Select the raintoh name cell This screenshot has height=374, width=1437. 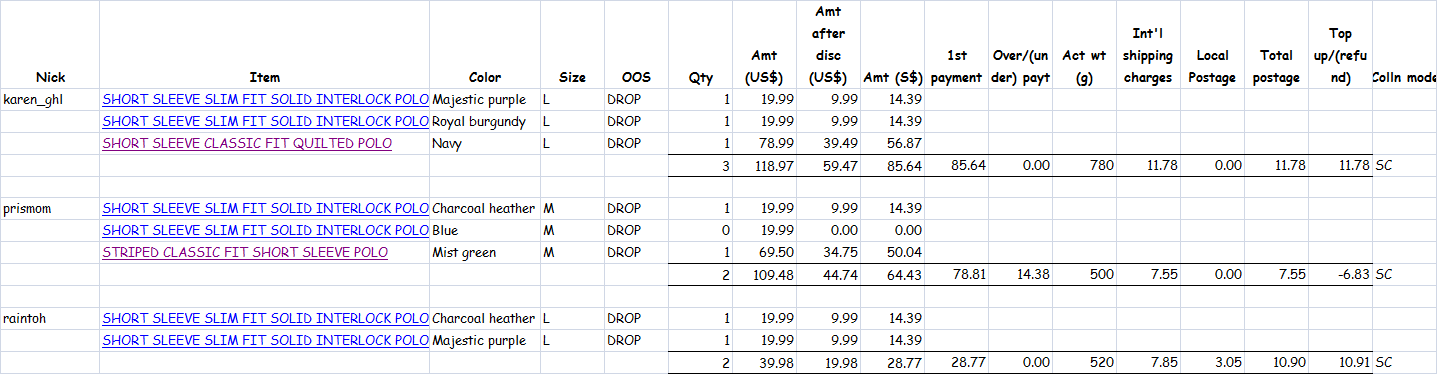click(50, 319)
